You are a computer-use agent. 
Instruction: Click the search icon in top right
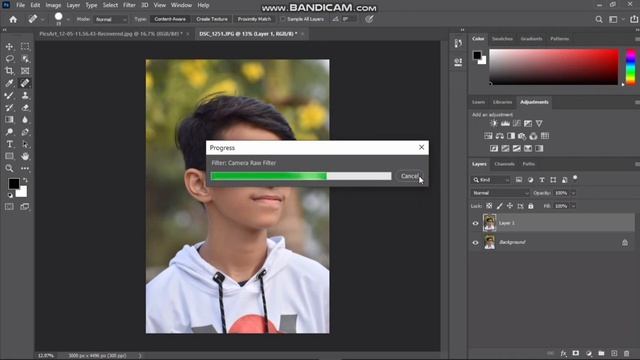click(599, 19)
